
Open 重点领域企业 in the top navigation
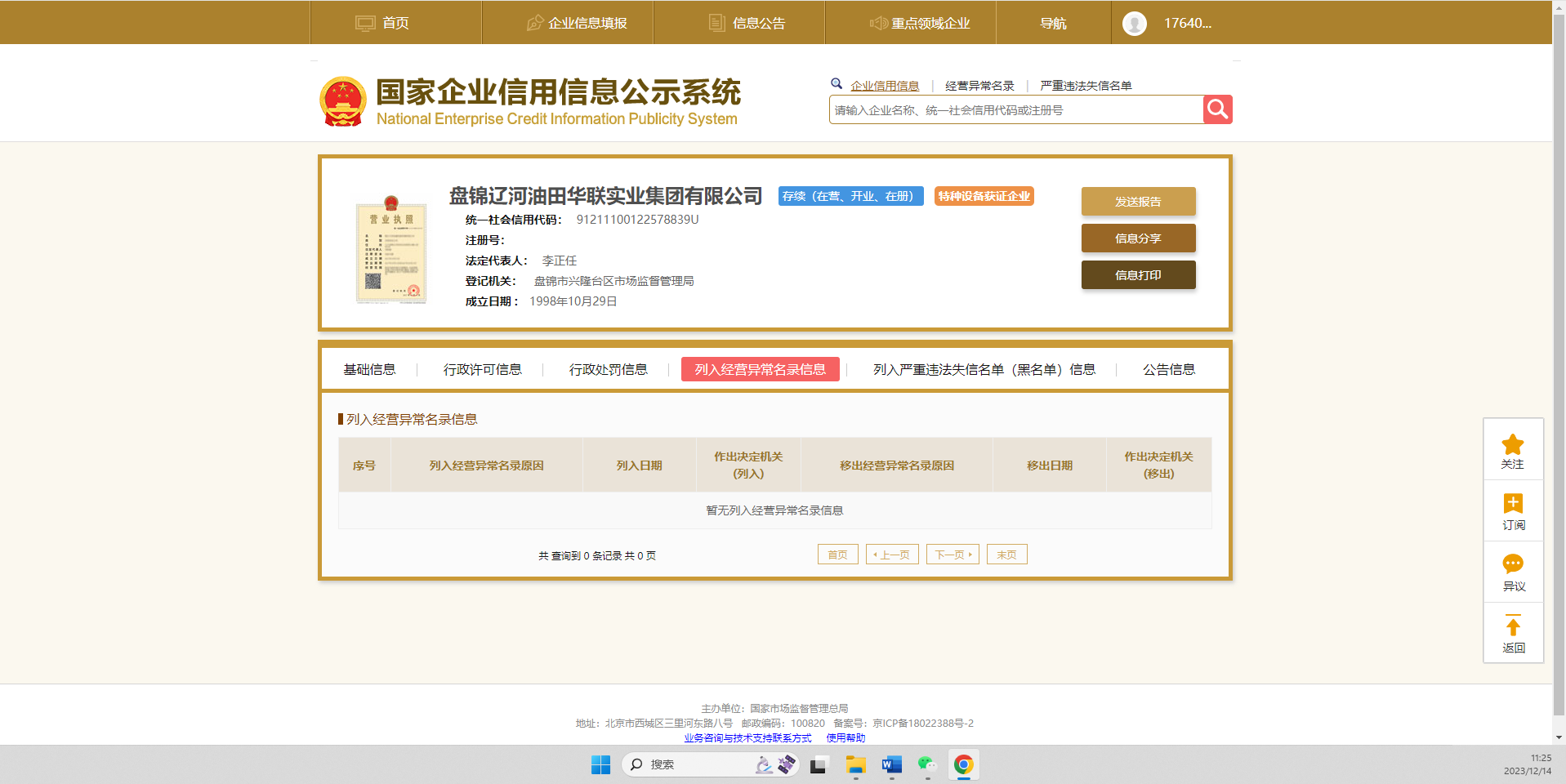click(x=920, y=24)
